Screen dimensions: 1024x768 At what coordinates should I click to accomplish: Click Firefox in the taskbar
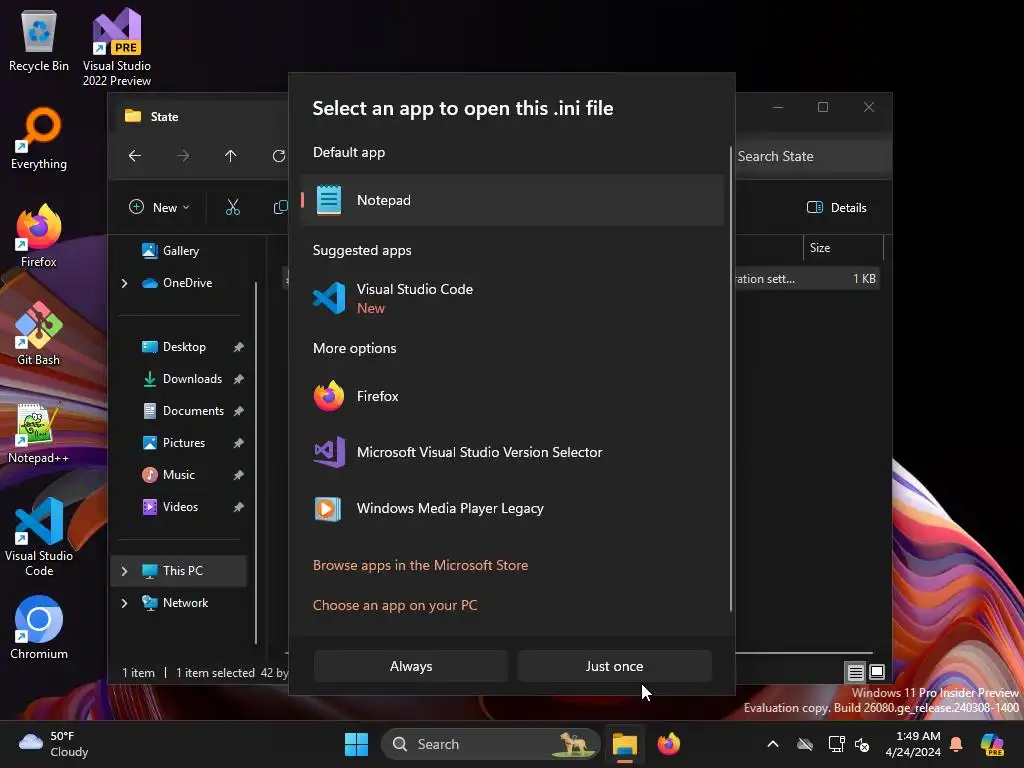click(669, 744)
